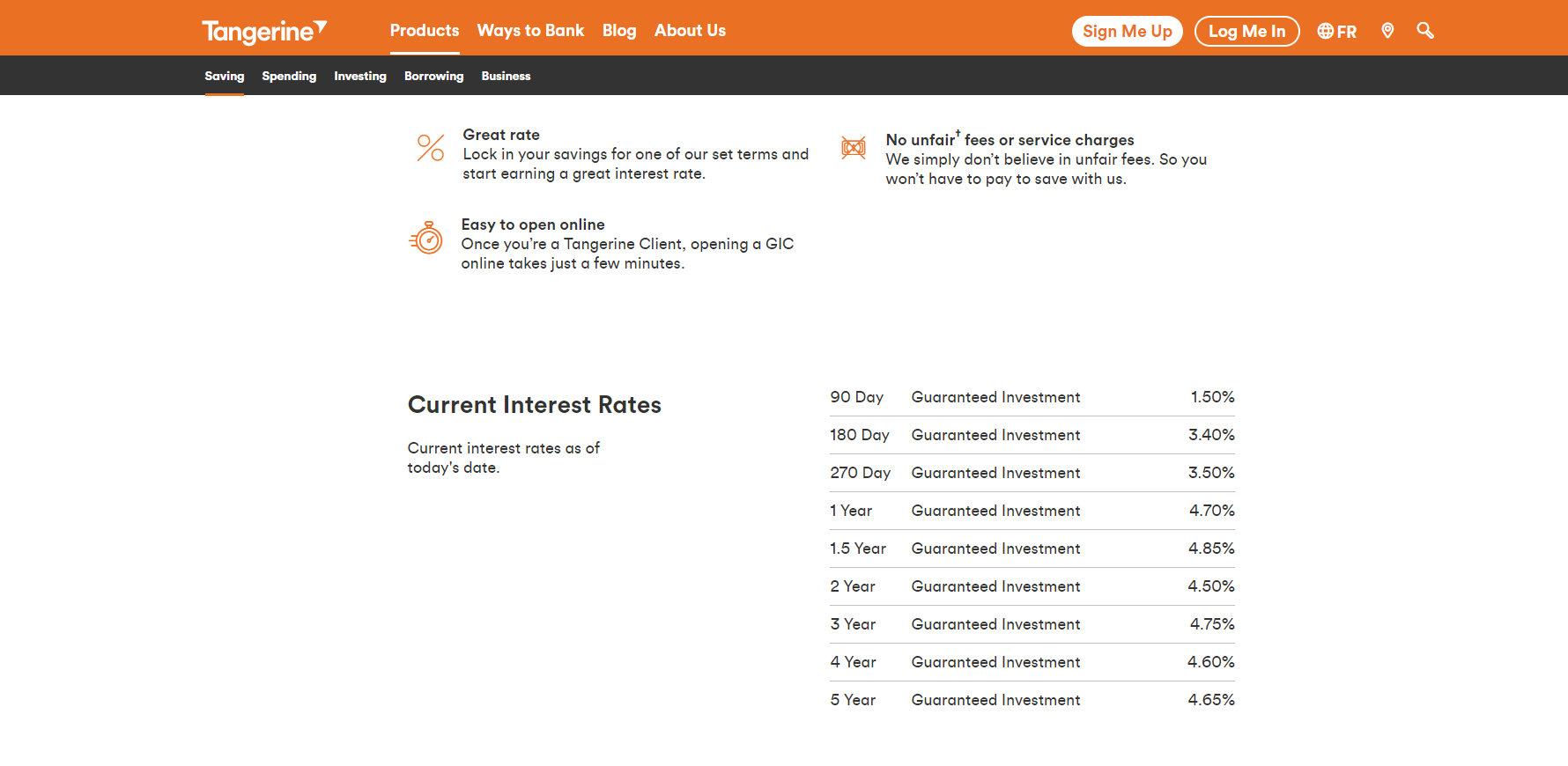The height and width of the screenshot is (766, 1568).
Task: Click the 4.85% rate value
Action: (1211, 549)
